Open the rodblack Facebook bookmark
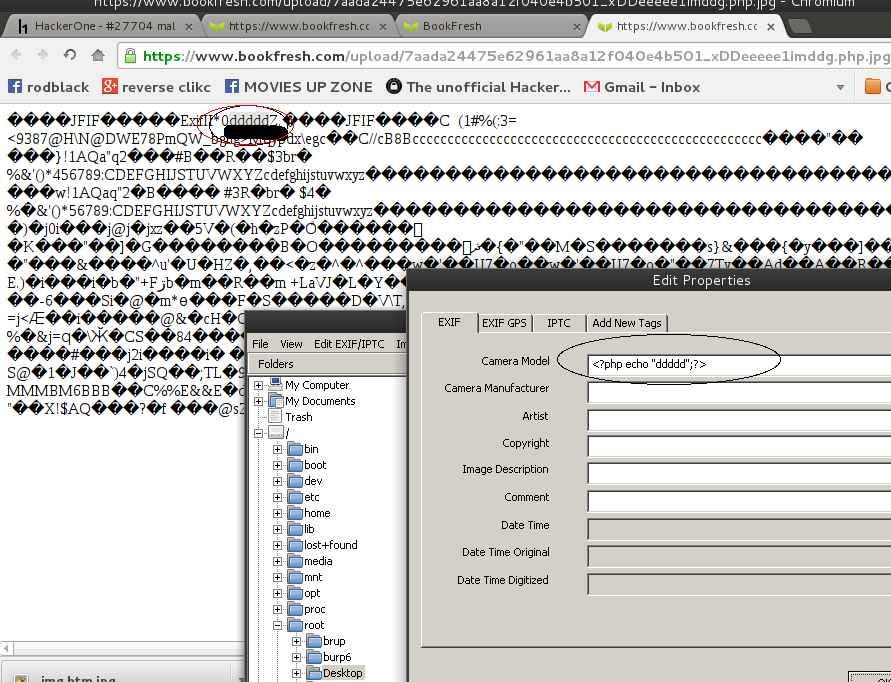This screenshot has height=682, width=891. point(49,87)
